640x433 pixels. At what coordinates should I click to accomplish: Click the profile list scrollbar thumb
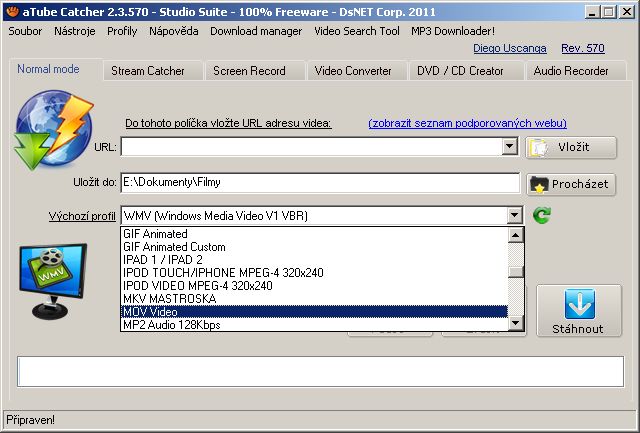(516, 271)
